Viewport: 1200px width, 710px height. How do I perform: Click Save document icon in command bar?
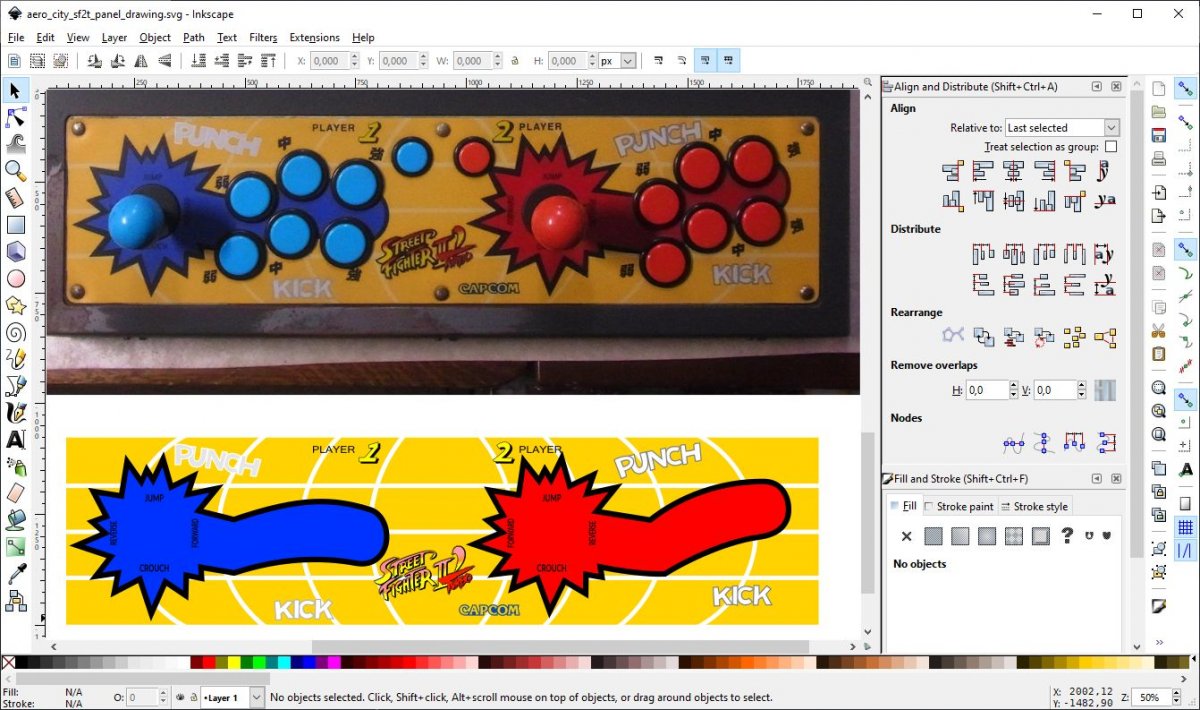1159,135
